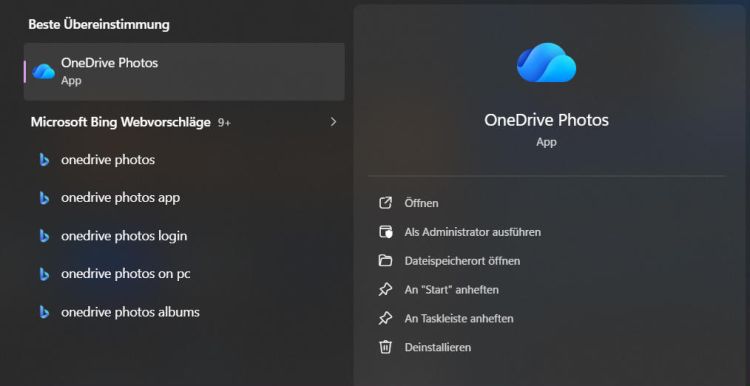Click the folder icon for Dateispeicherort öffnen

click(385, 261)
